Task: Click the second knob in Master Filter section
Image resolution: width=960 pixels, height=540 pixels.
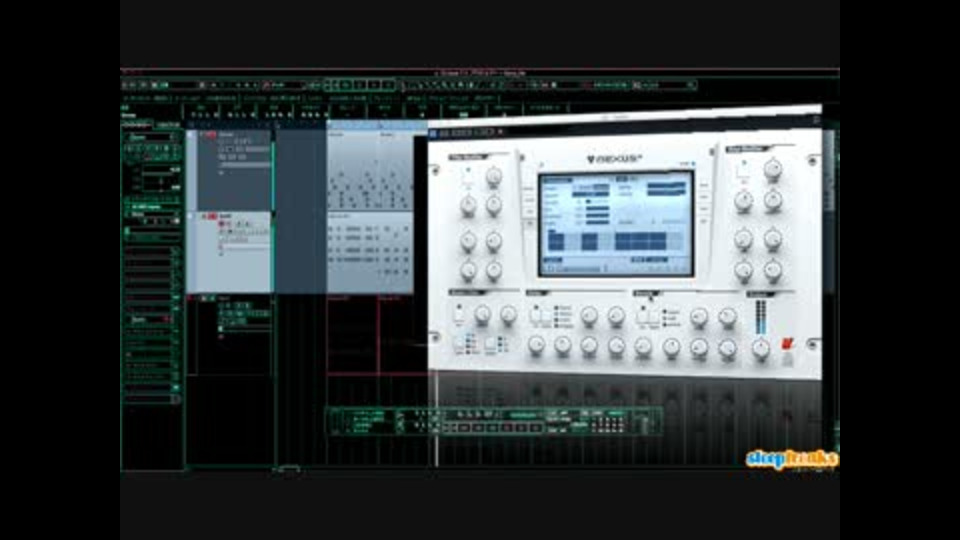Action: point(508,315)
